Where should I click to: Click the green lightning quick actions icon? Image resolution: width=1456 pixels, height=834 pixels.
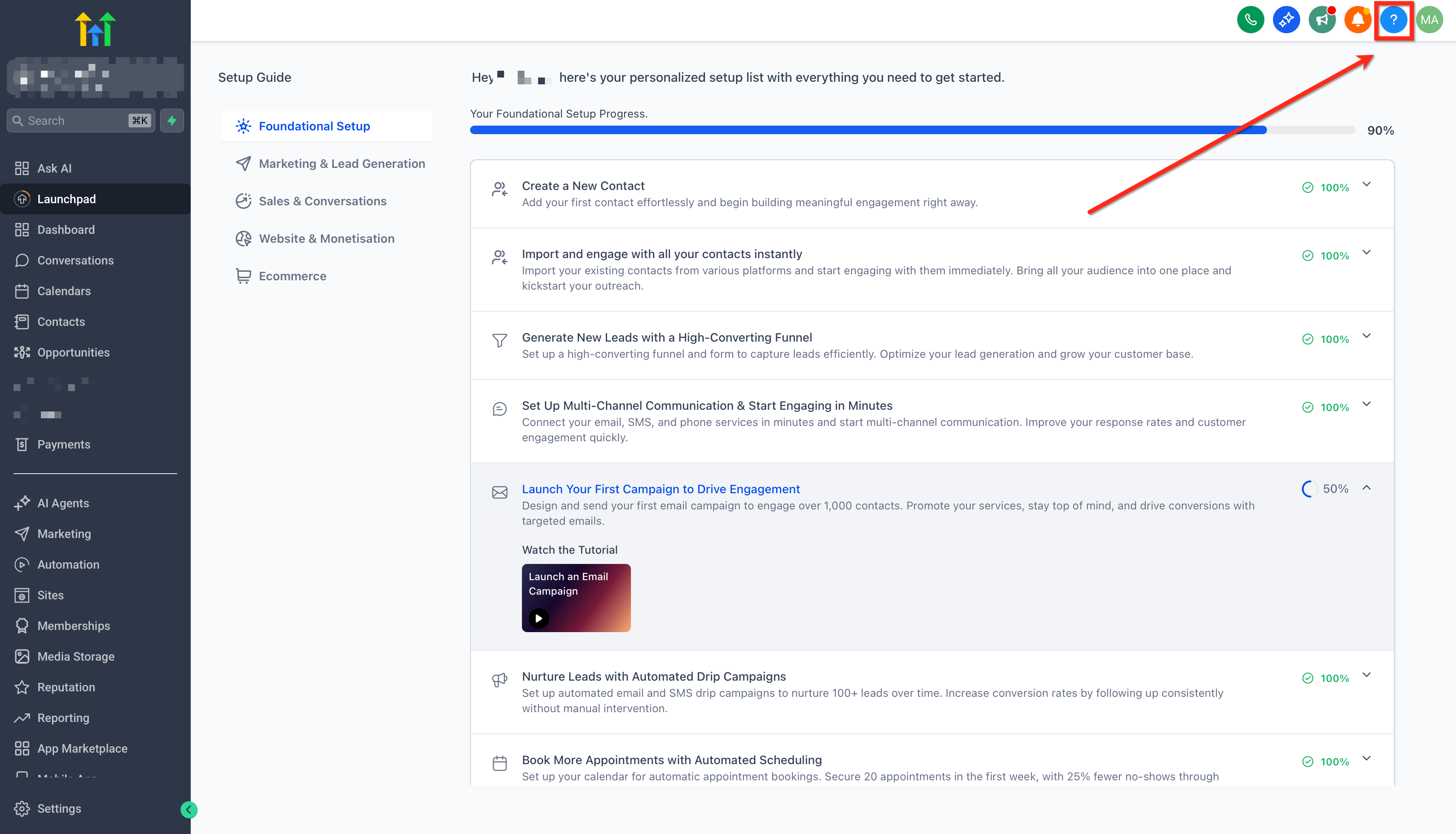pos(172,120)
